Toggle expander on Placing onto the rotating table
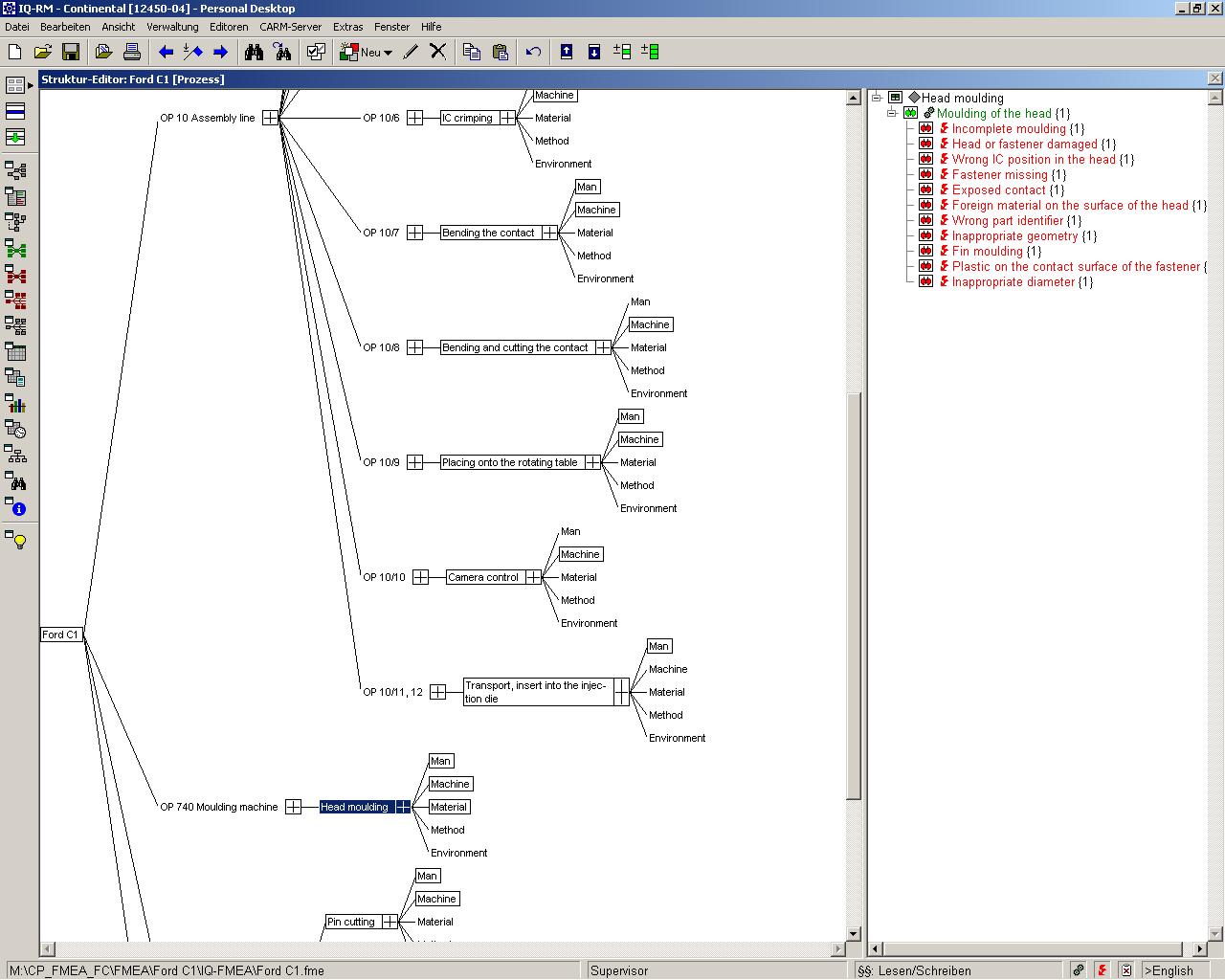Screen dimensions: 1225x980 pyautogui.click(x=592, y=462)
